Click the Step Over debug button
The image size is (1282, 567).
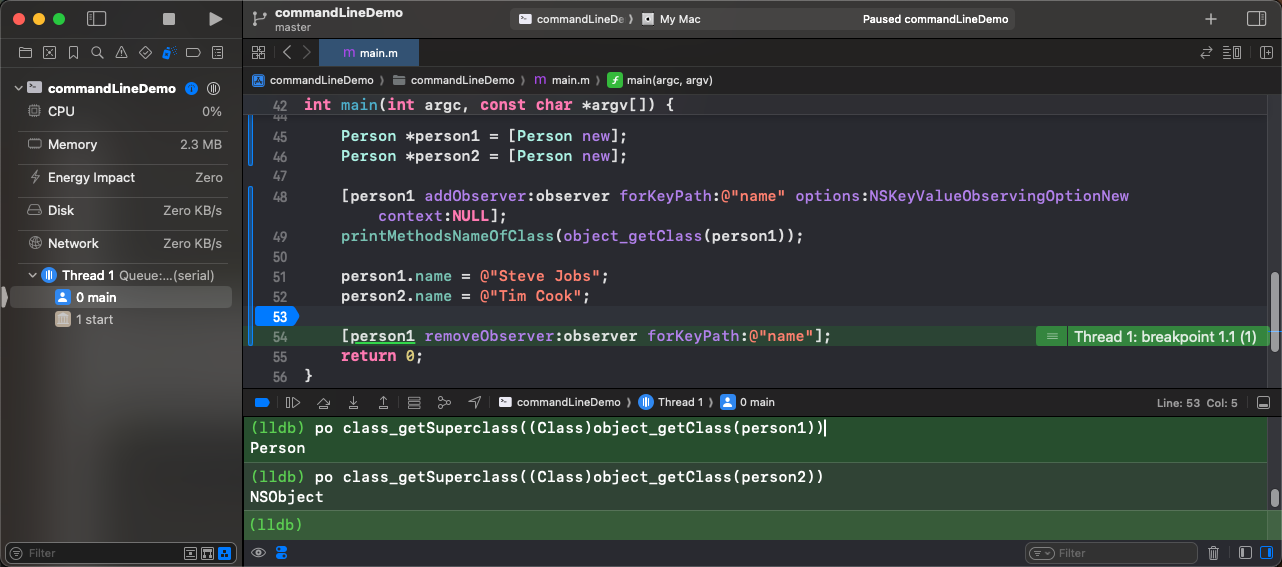click(323, 402)
